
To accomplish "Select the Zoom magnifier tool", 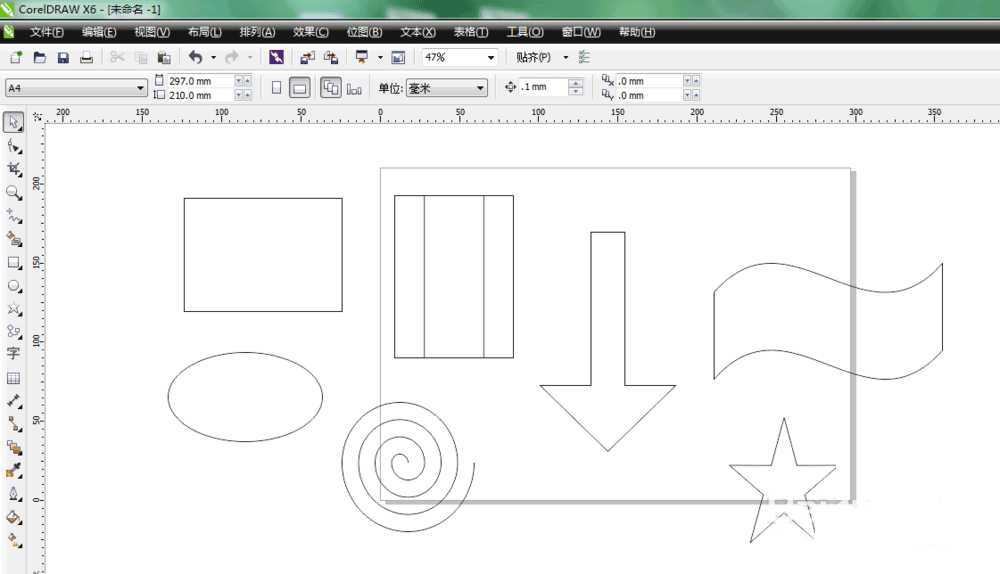I will point(14,192).
